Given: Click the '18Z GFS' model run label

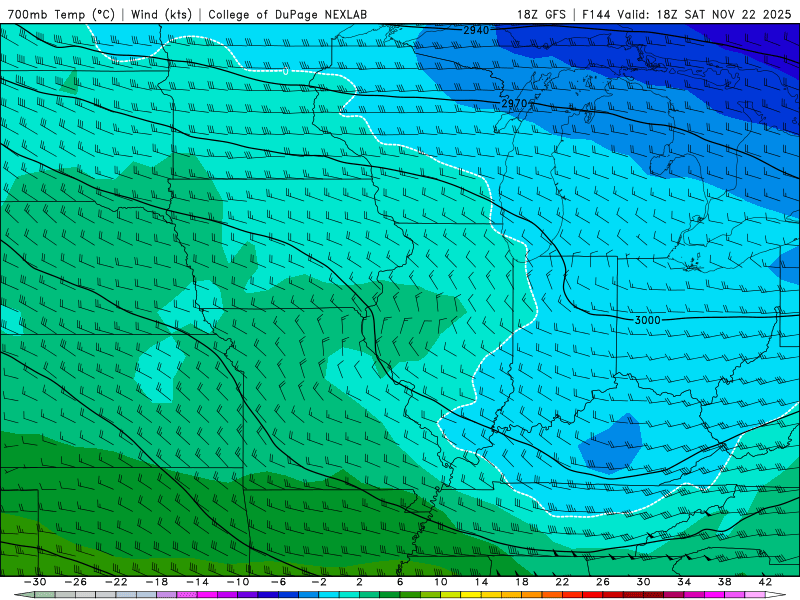Looking at the screenshot, I should pyautogui.click(x=541, y=14).
